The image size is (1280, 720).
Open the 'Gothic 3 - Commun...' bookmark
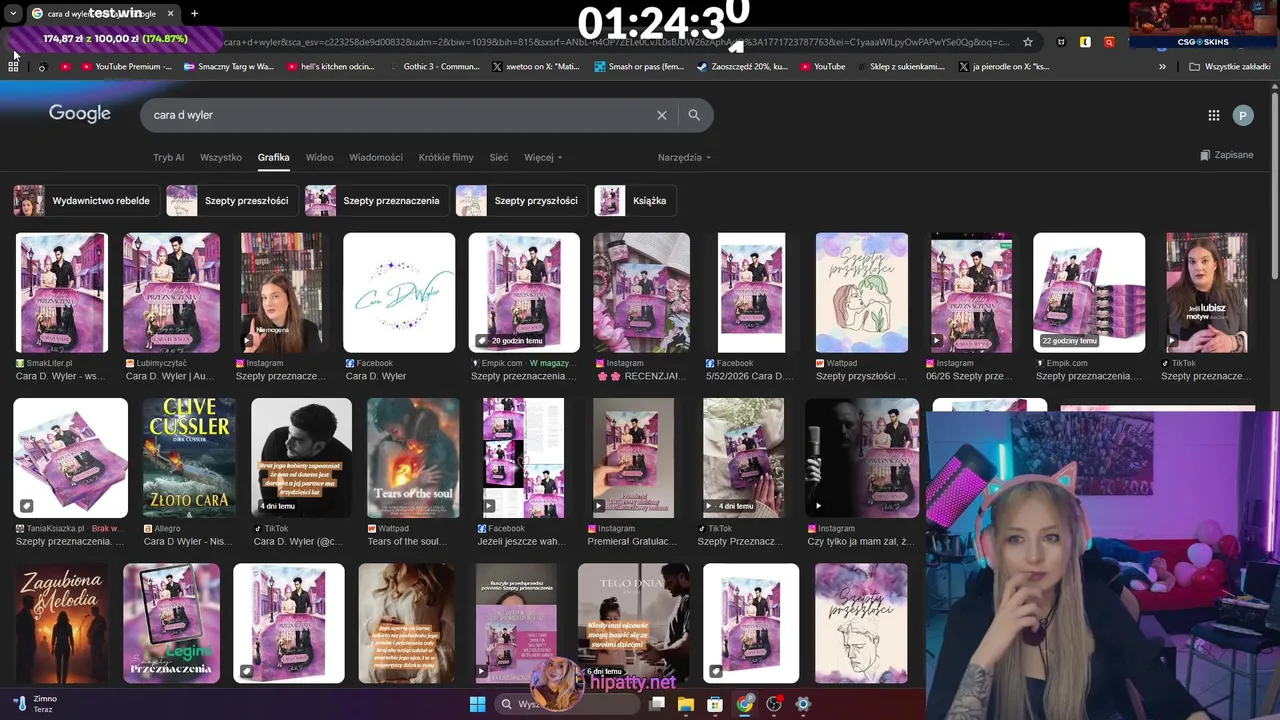point(433,67)
